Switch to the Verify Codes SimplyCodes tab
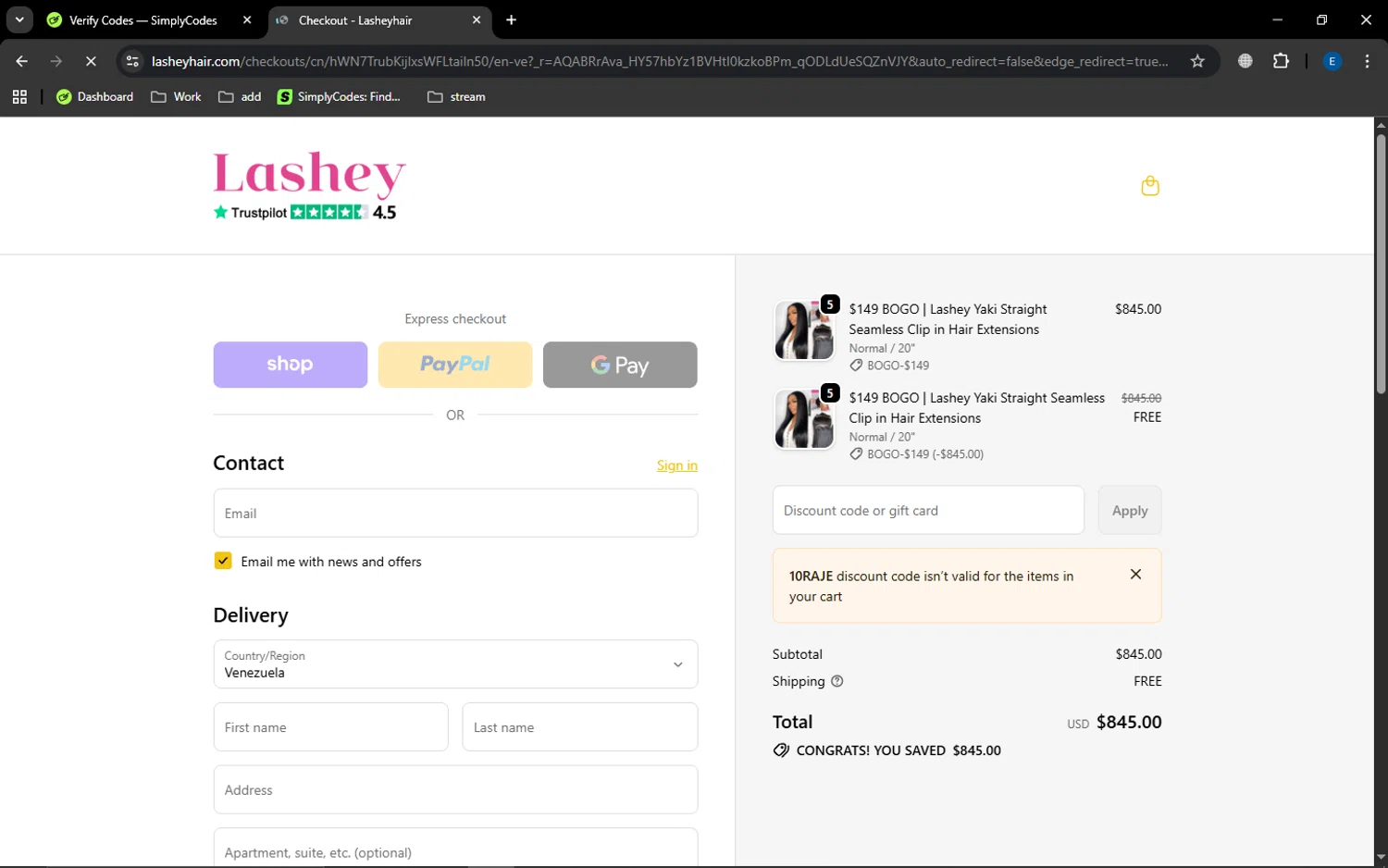Image resolution: width=1388 pixels, height=868 pixels. (x=143, y=19)
